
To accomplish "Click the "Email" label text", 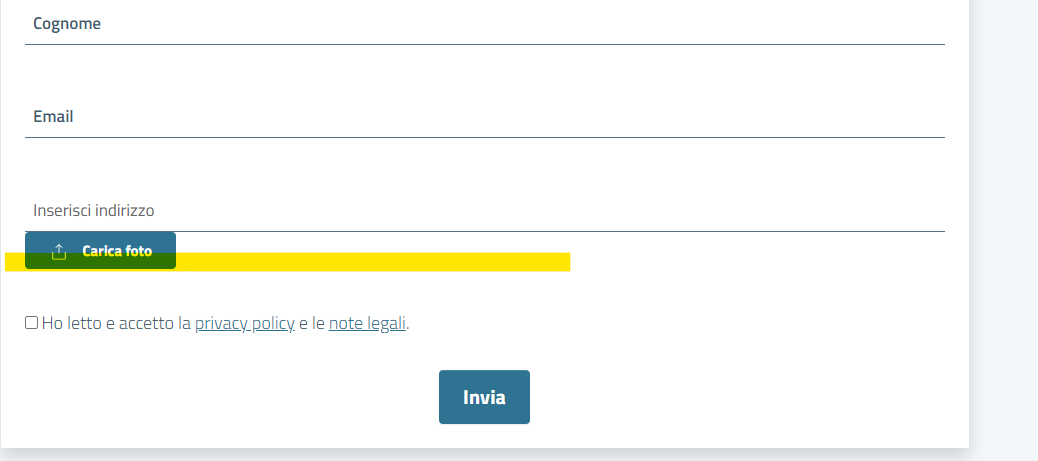I will pyautogui.click(x=53, y=116).
